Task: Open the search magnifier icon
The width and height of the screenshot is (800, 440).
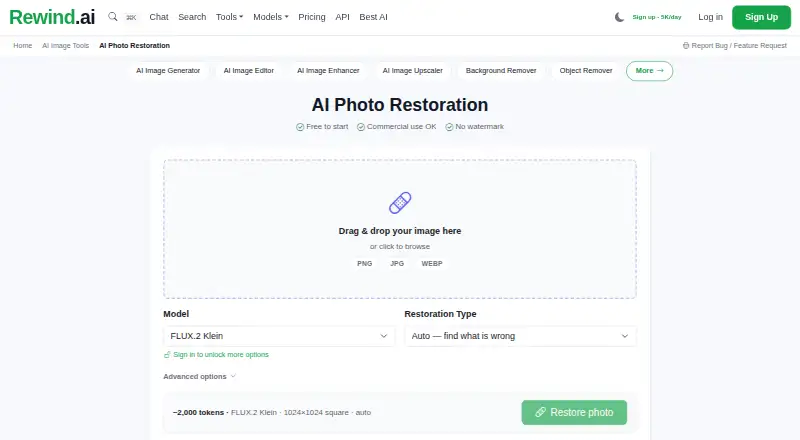Action: click(113, 17)
